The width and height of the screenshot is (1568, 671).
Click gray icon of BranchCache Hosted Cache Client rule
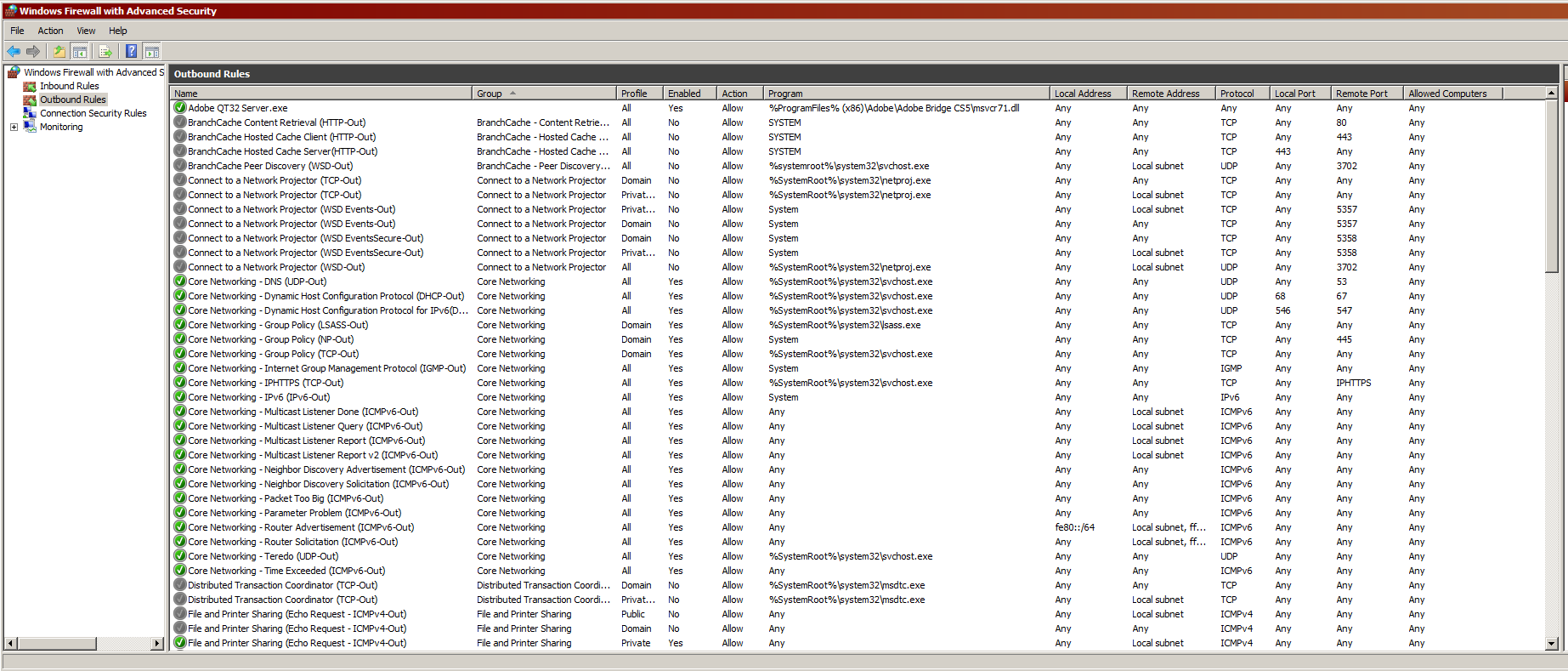180,137
